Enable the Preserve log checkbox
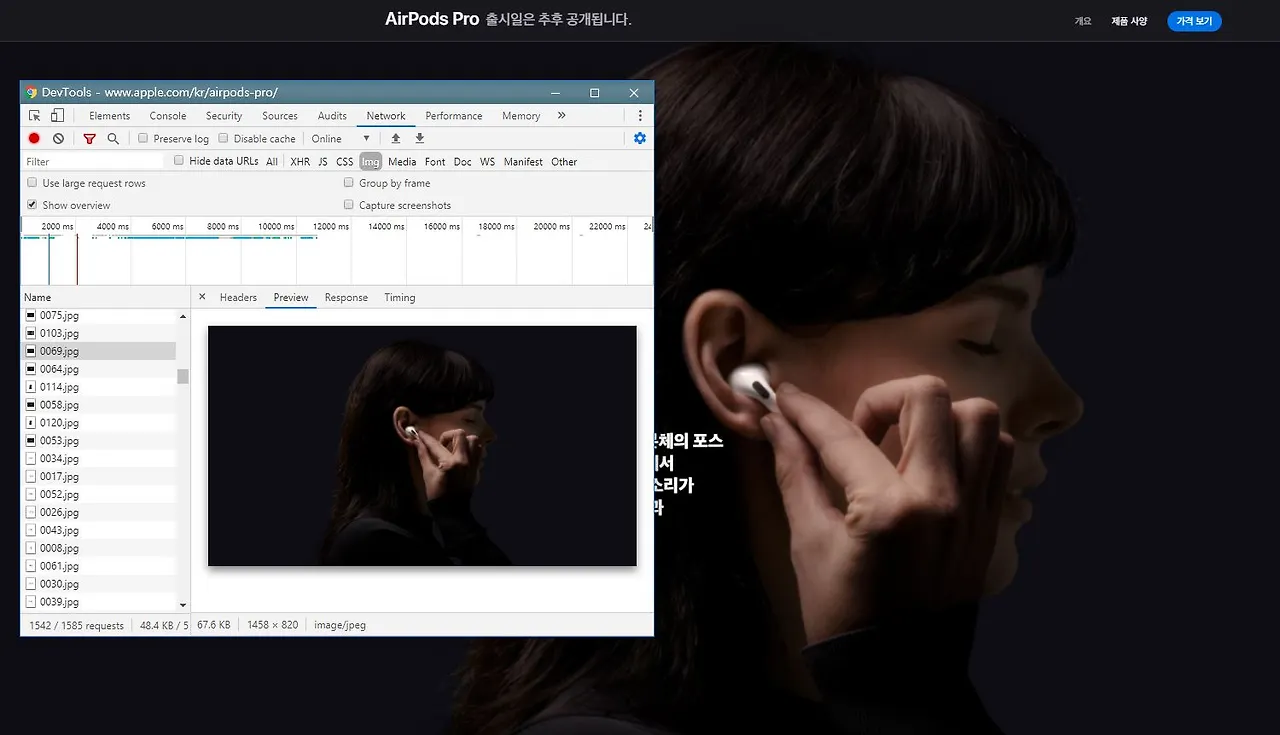Image resolution: width=1280 pixels, height=735 pixels. (x=143, y=139)
